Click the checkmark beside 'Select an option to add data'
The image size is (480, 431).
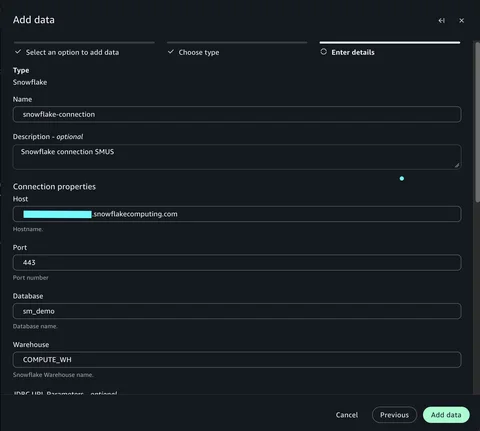click(x=18, y=52)
